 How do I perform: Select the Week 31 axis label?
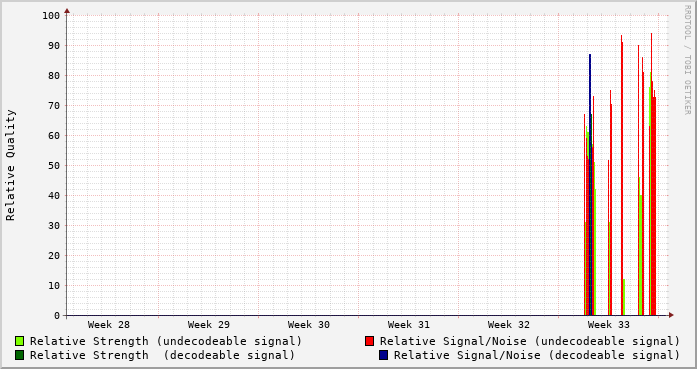coord(409,325)
